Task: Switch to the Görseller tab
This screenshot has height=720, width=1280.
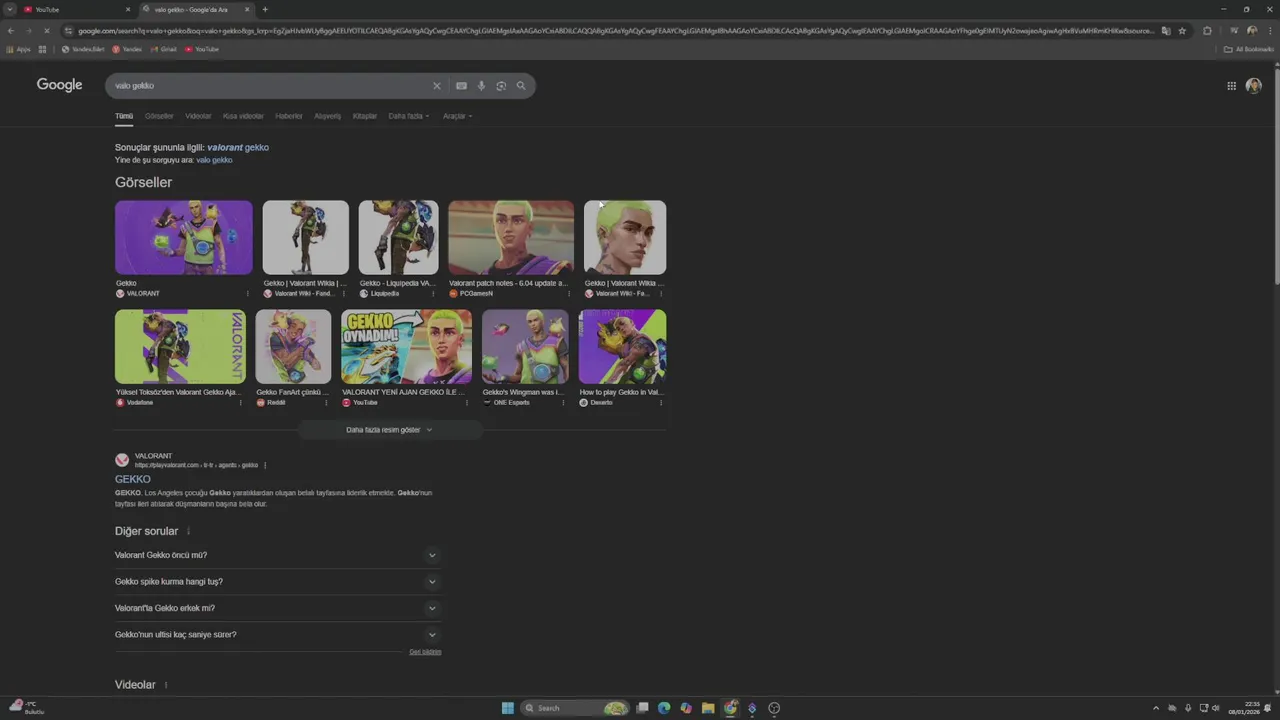Action: [159, 116]
